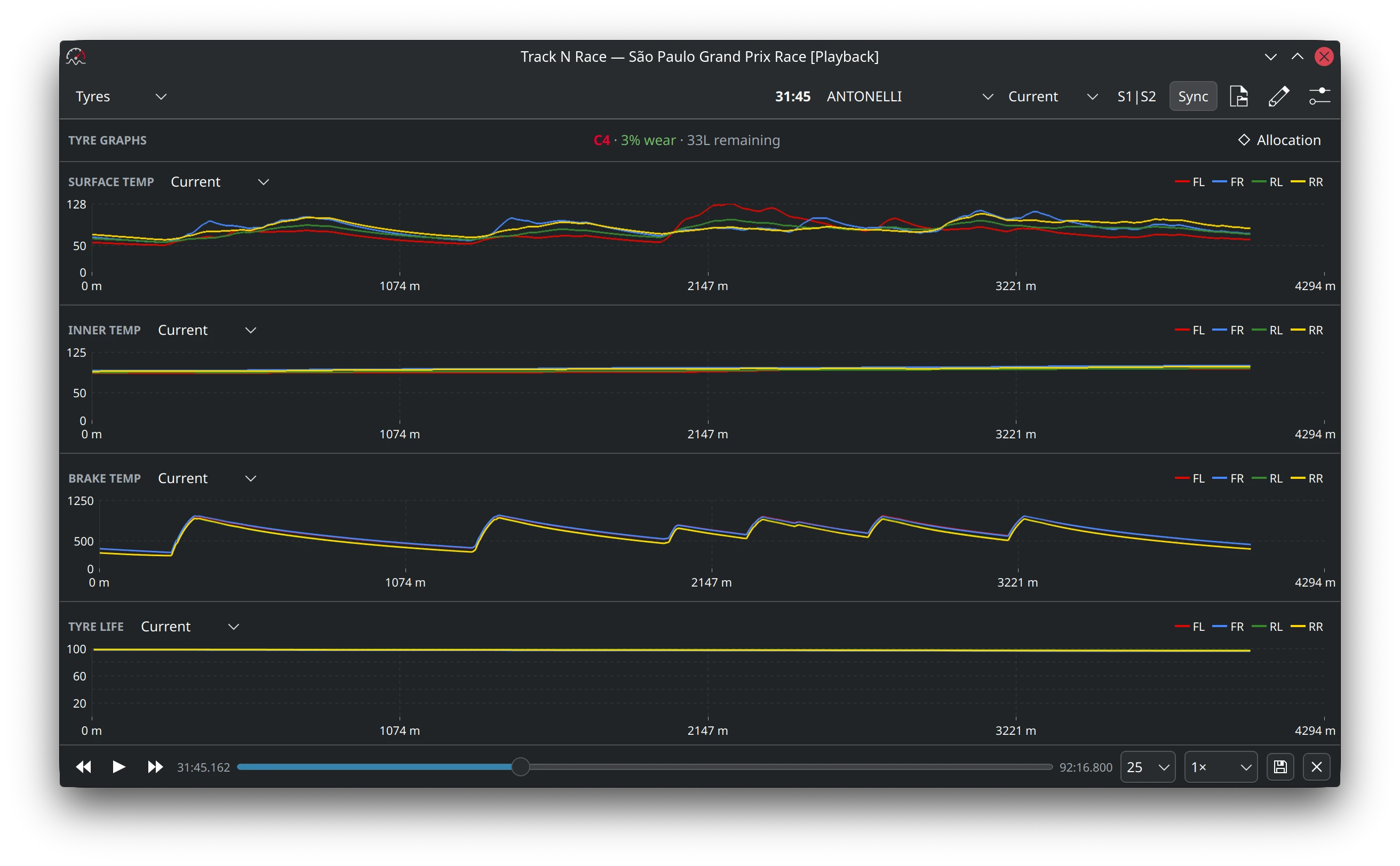The width and height of the screenshot is (1400, 866).
Task: Toggle the Sync button
Action: pos(1192,96)
